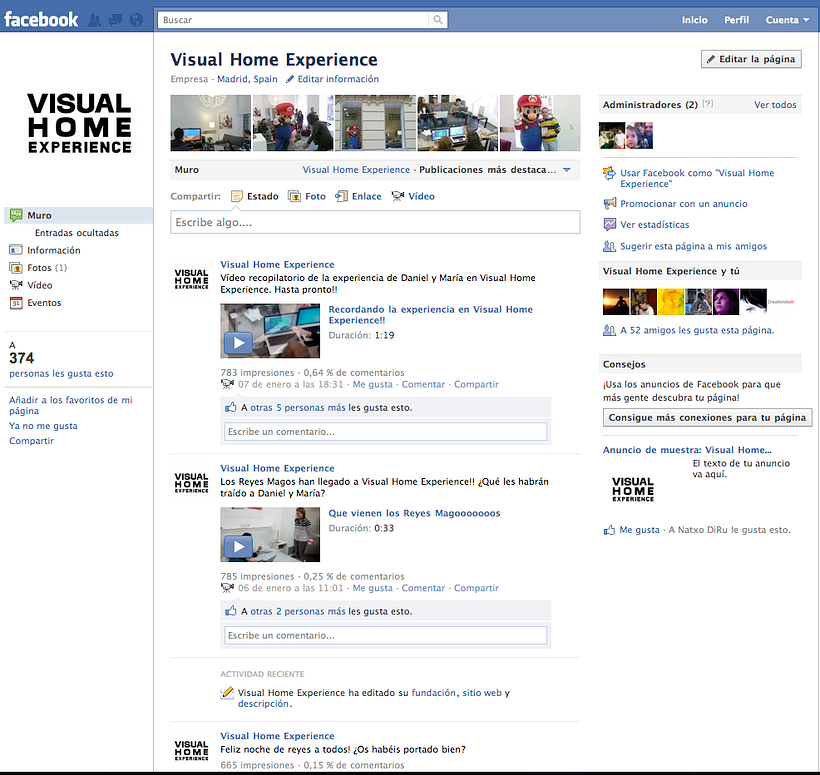Viewport: 820px width, 775px height.
Task: Select Estado share option
Action: [x=255, y=197]
